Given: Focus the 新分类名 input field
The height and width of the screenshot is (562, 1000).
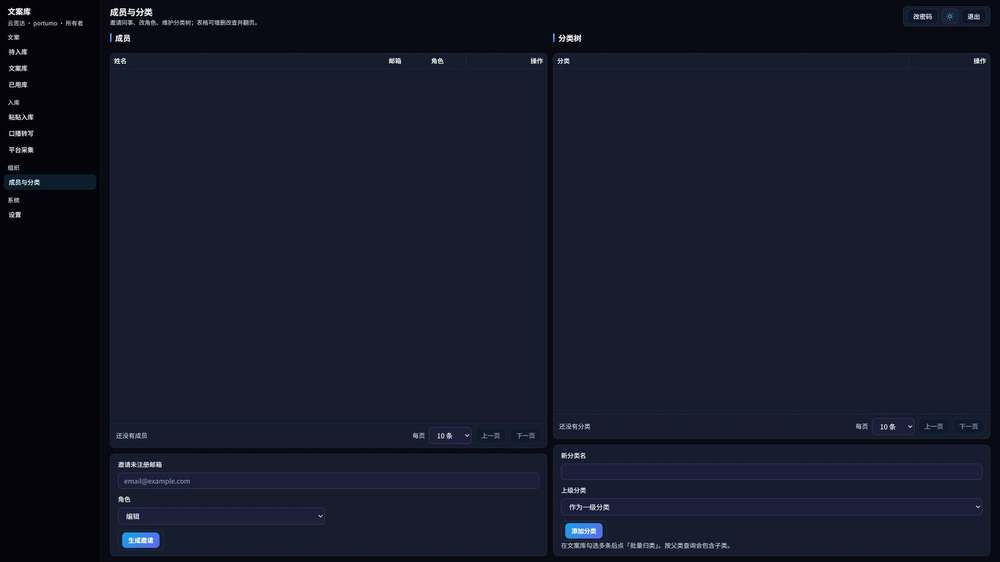Looking at the screenshot, I should [x=771, y=472].
